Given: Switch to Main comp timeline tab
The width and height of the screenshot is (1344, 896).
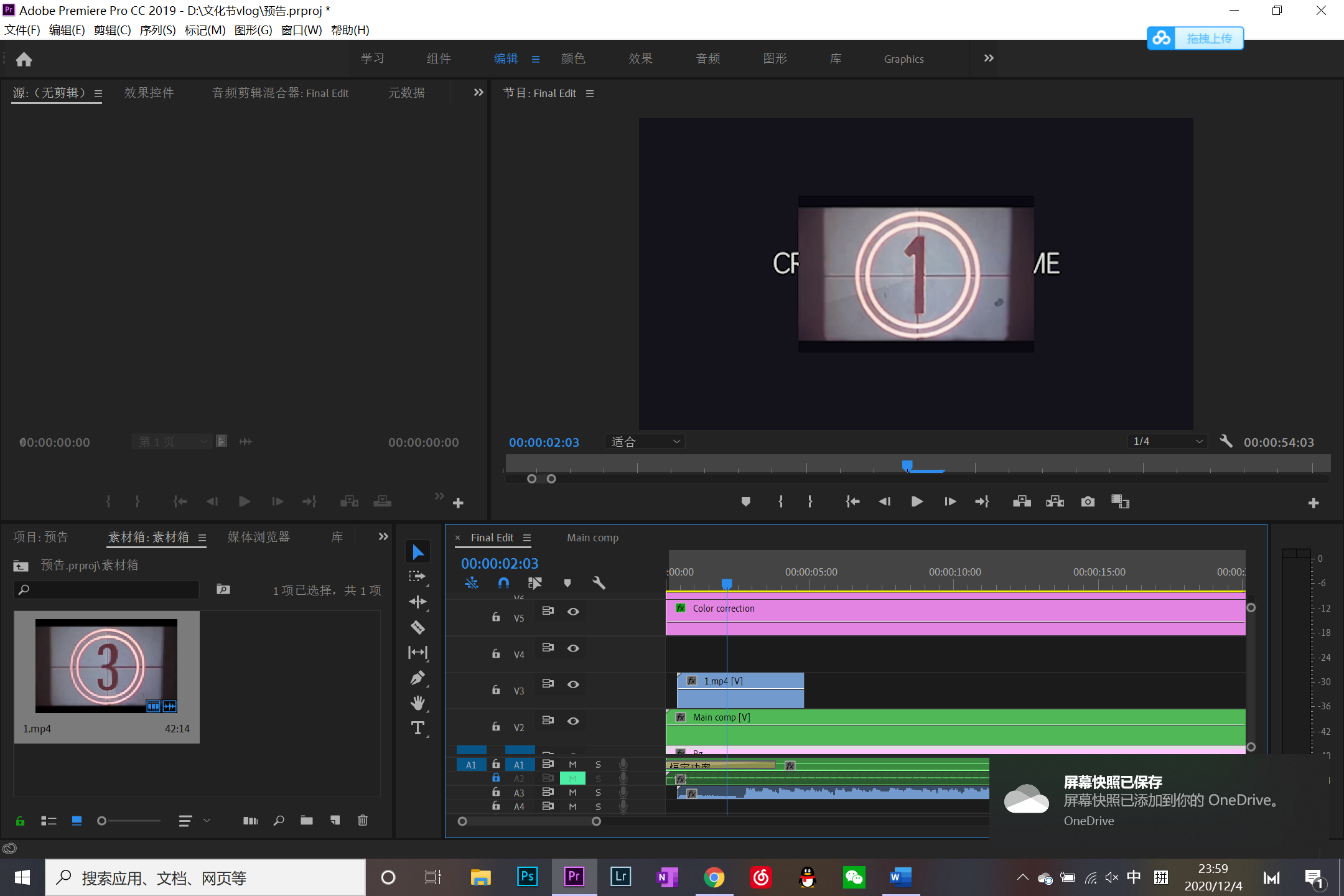Looking at the screenshot, I should 592,538.
